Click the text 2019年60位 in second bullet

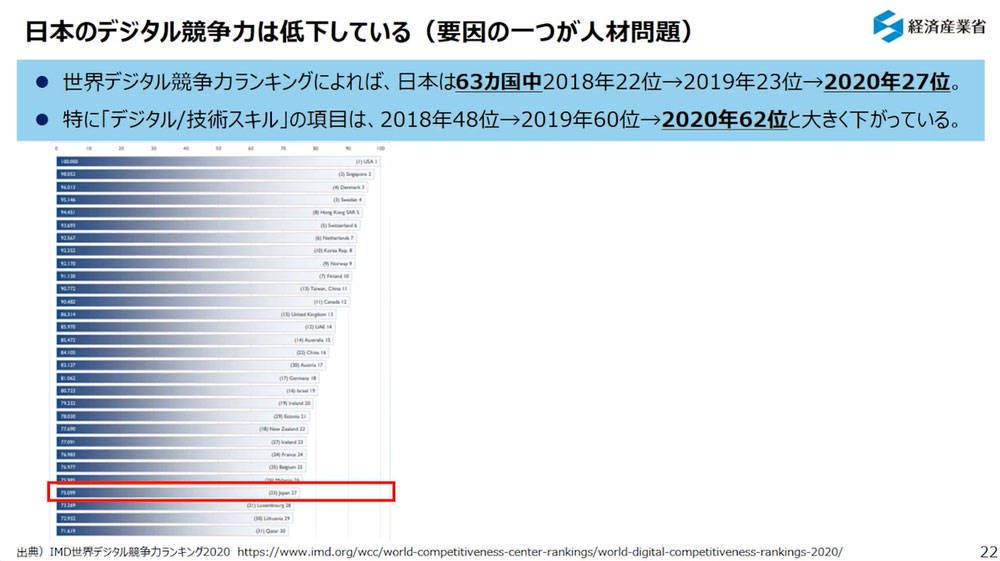tap(580, 119)
